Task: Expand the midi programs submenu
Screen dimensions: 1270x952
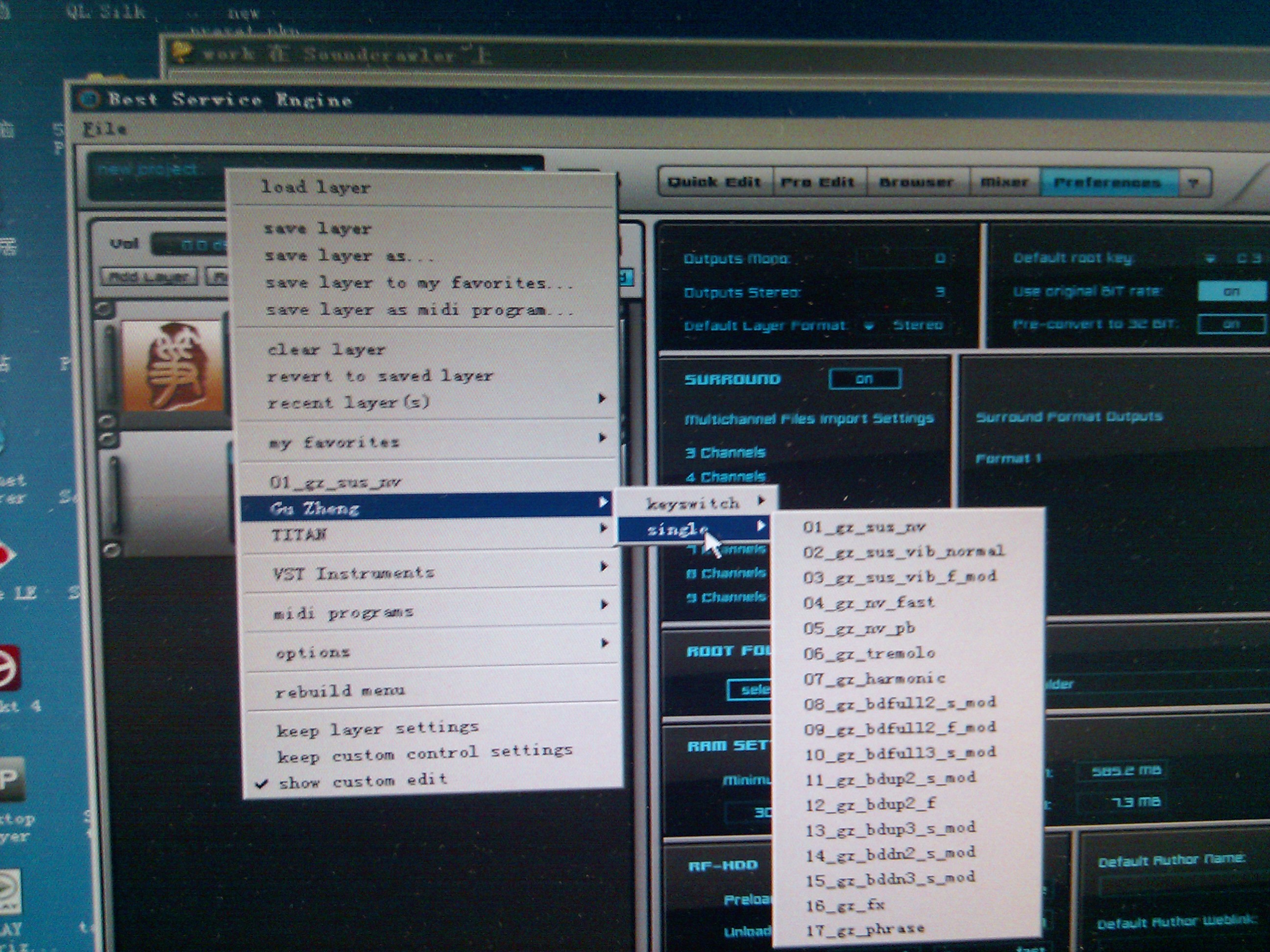Action: 432,612
